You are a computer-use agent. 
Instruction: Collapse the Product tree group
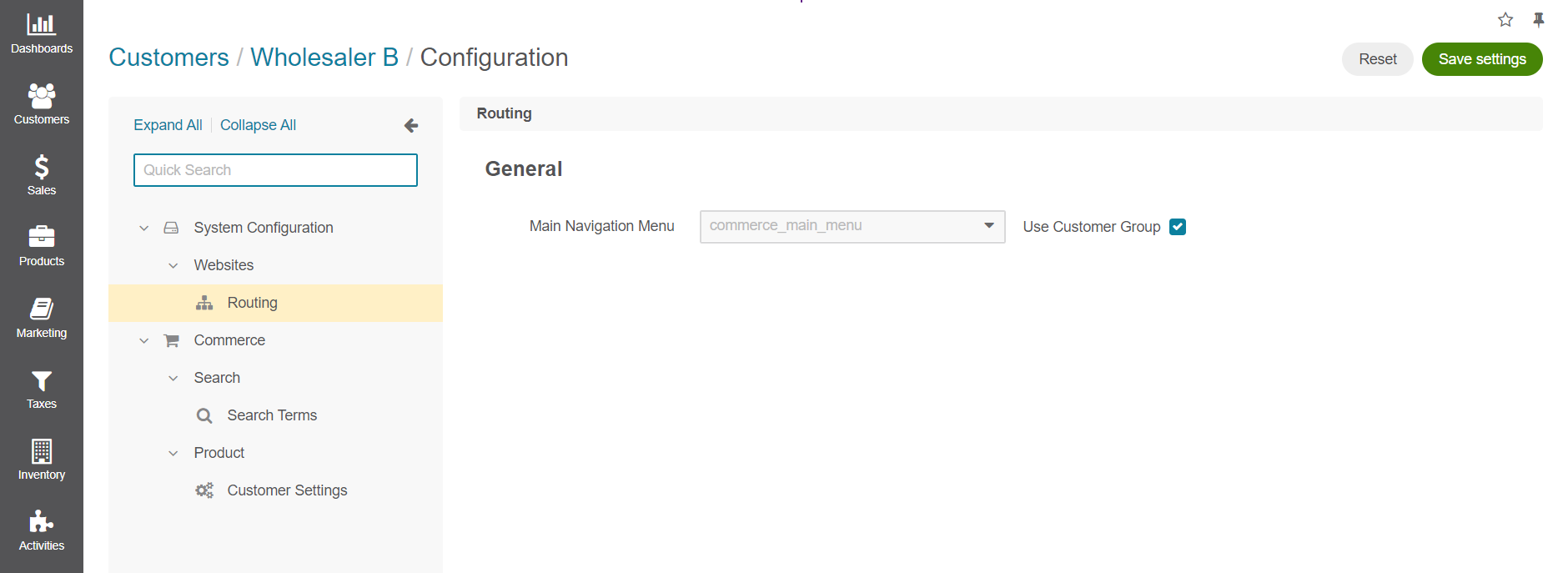pos(173,453)
